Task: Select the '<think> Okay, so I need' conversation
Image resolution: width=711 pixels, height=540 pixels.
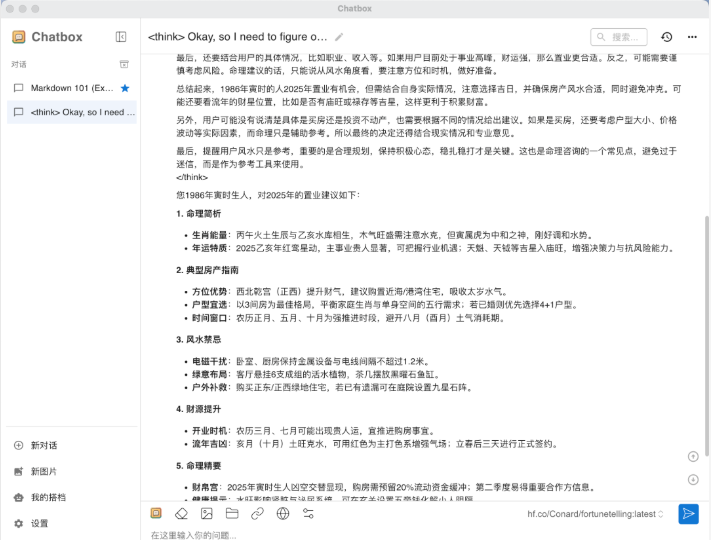Action: point(72,112)
